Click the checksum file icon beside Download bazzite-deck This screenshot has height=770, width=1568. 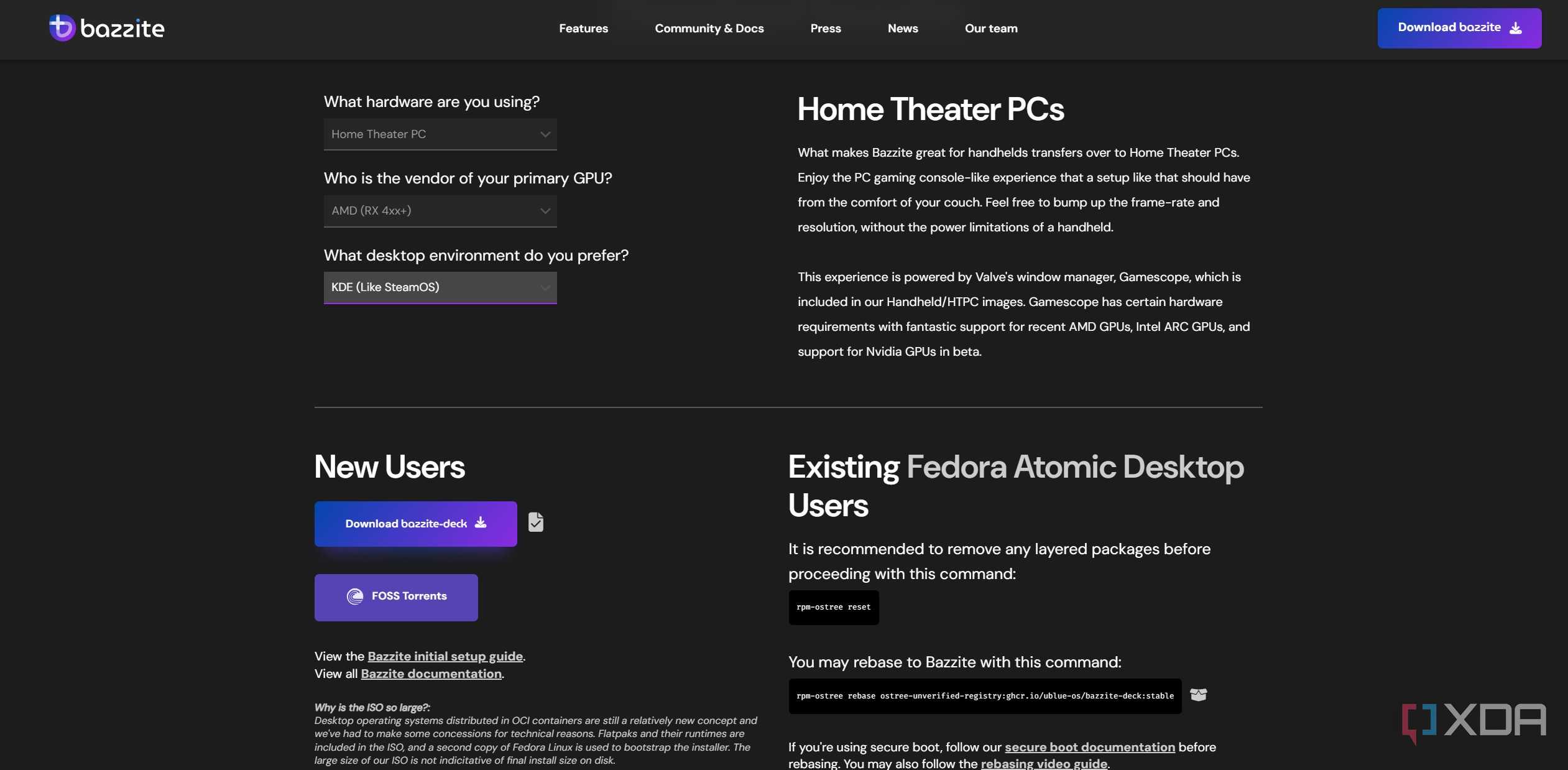[535, 522]
